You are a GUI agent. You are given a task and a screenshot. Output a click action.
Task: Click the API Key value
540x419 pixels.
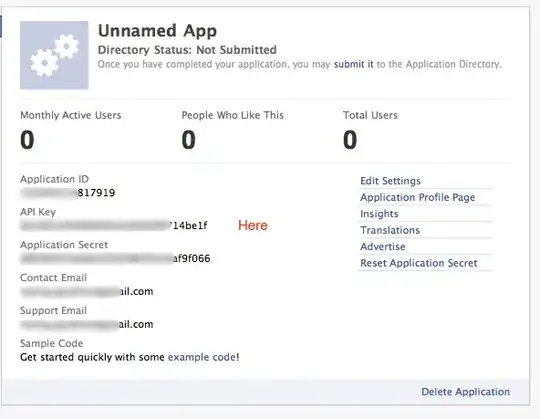point(114,226)
